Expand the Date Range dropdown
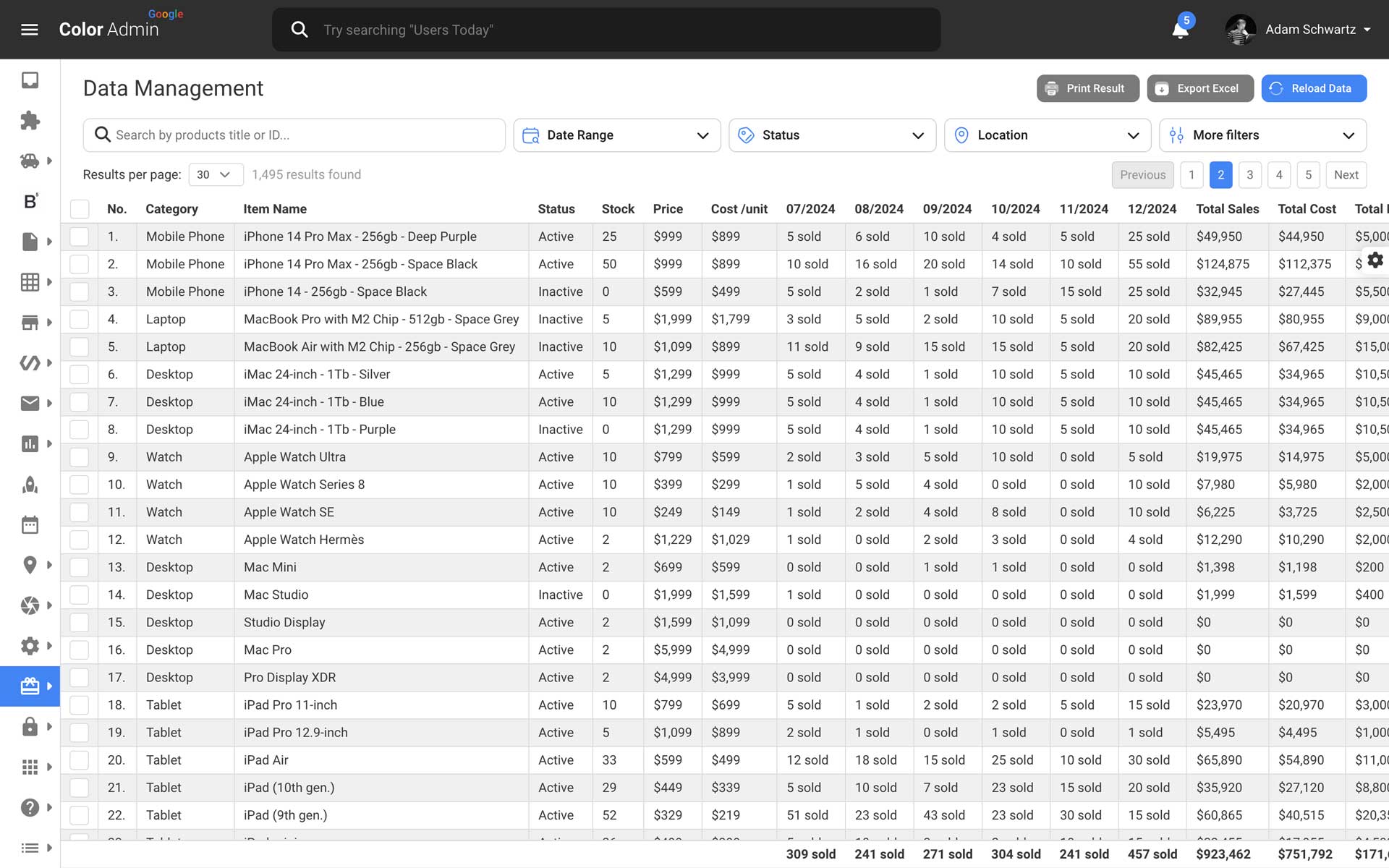1389x868 pixels. click(x=616, y=135)
